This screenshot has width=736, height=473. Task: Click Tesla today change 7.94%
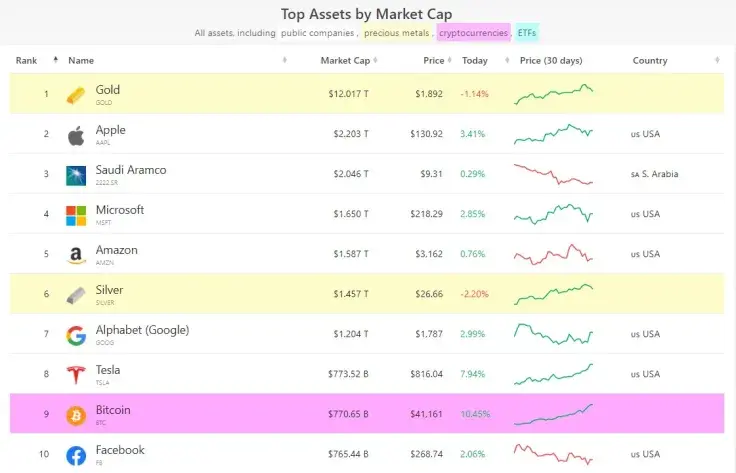click(x=472, y=374)
